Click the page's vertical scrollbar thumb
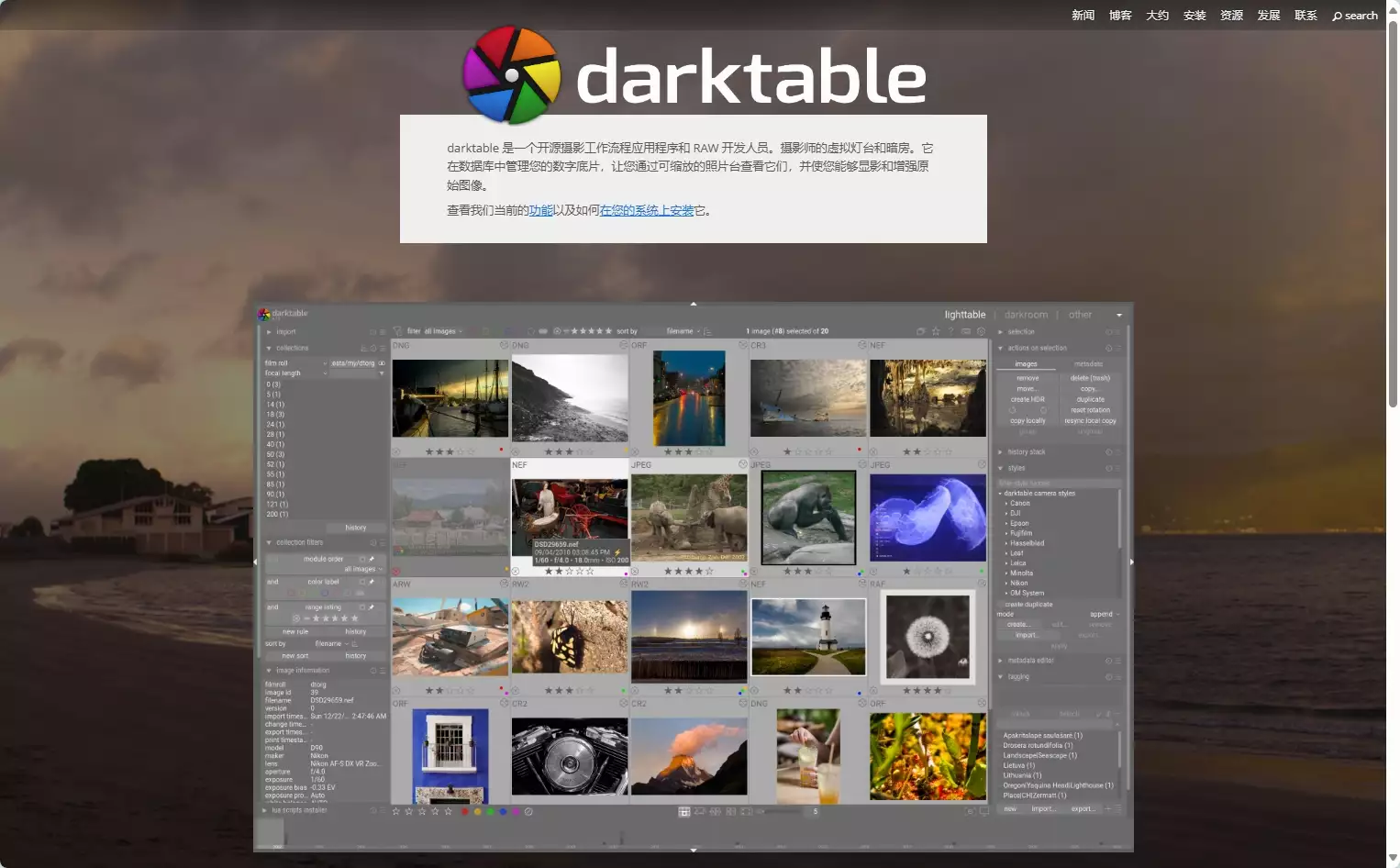Screen dimensions: 1400x868 (1393, 213)
